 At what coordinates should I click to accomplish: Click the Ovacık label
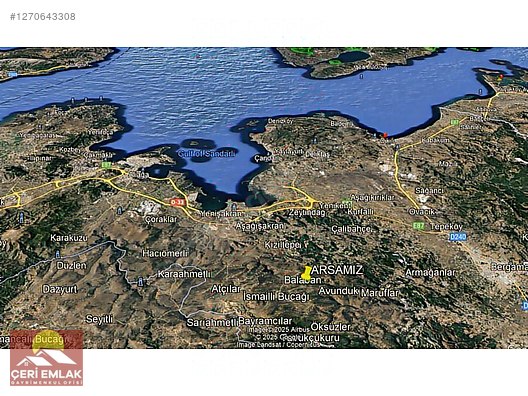[422, 212]
